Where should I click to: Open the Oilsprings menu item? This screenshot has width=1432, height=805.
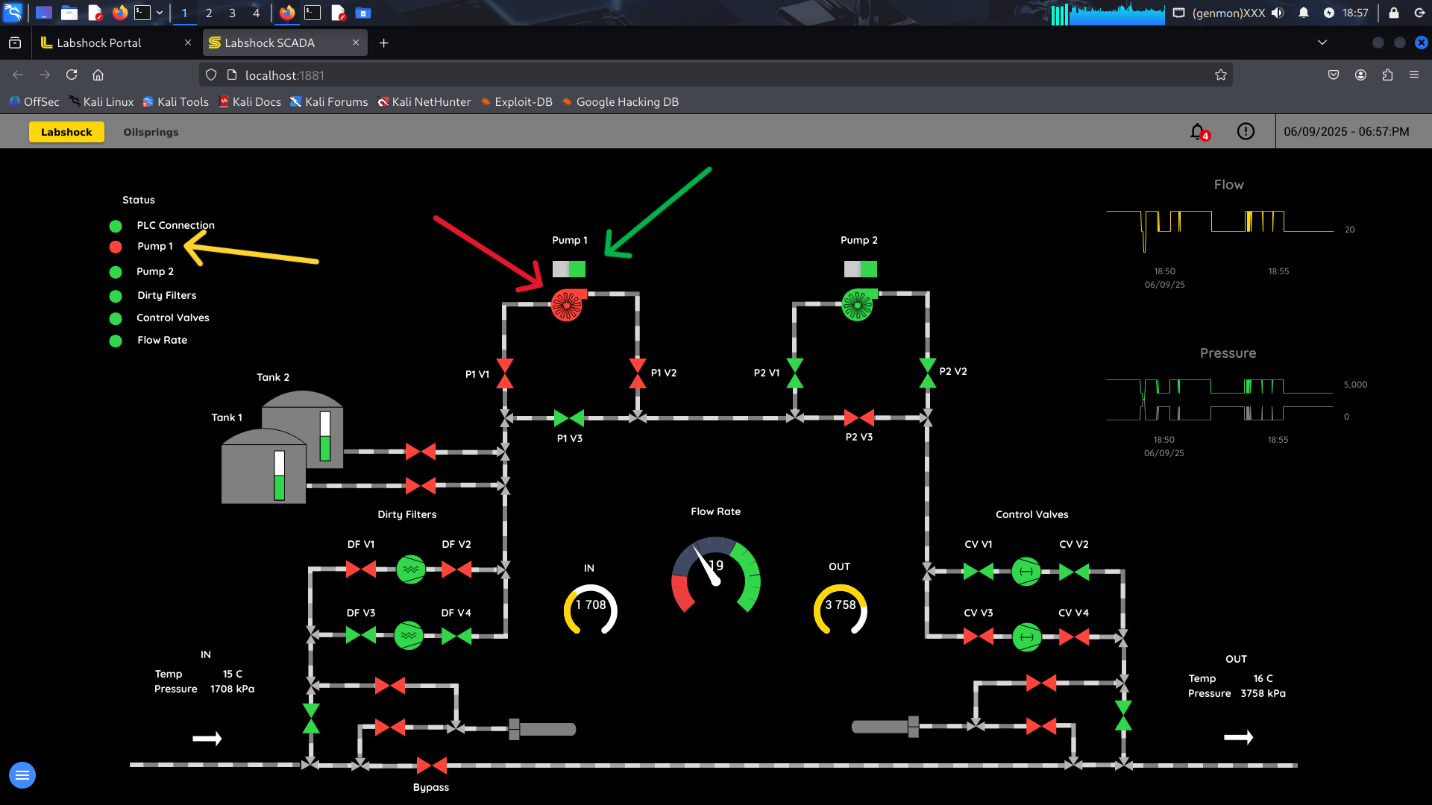pos(151,132)
